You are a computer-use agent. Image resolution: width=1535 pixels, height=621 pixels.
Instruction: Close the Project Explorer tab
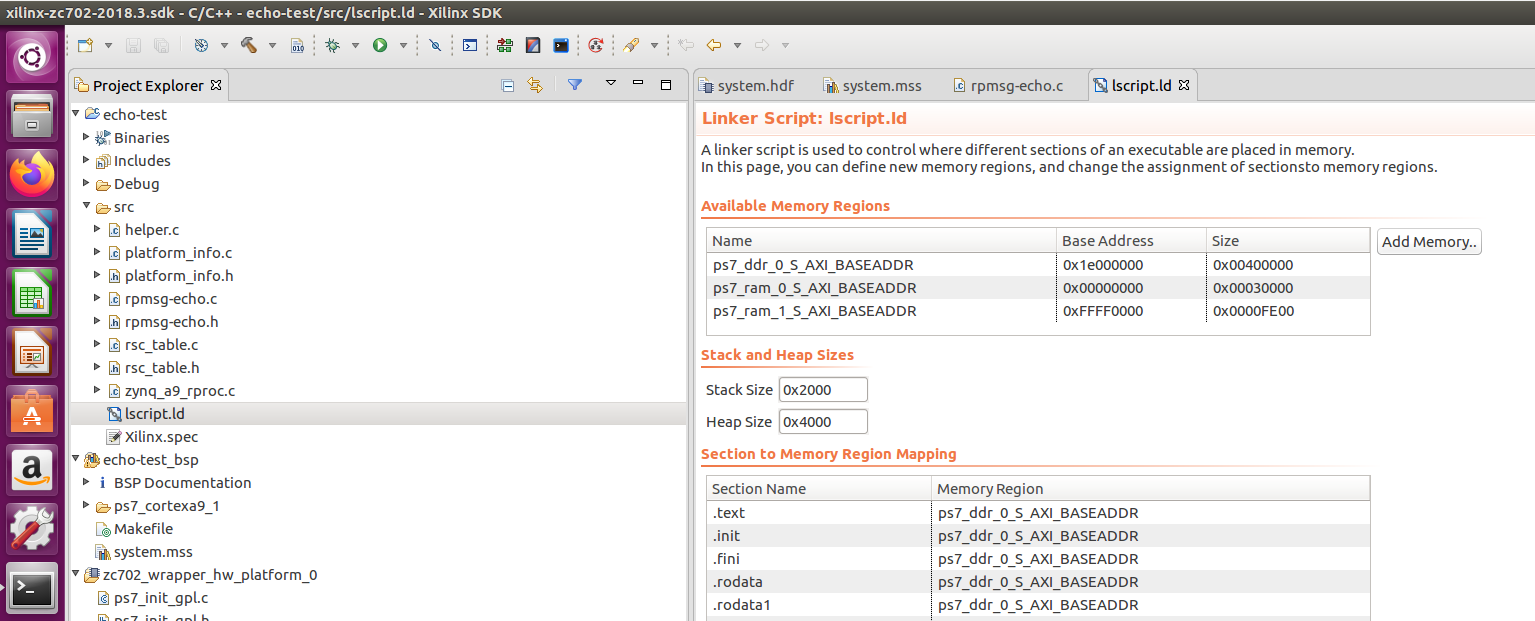click(215, 85)
